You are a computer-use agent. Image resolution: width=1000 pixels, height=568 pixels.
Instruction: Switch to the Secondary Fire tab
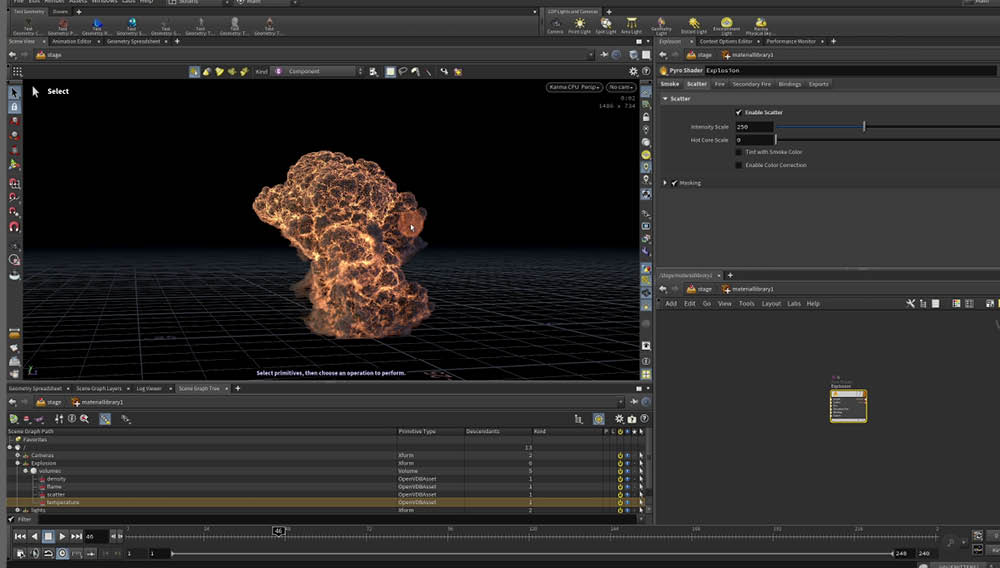coord(751,84)
